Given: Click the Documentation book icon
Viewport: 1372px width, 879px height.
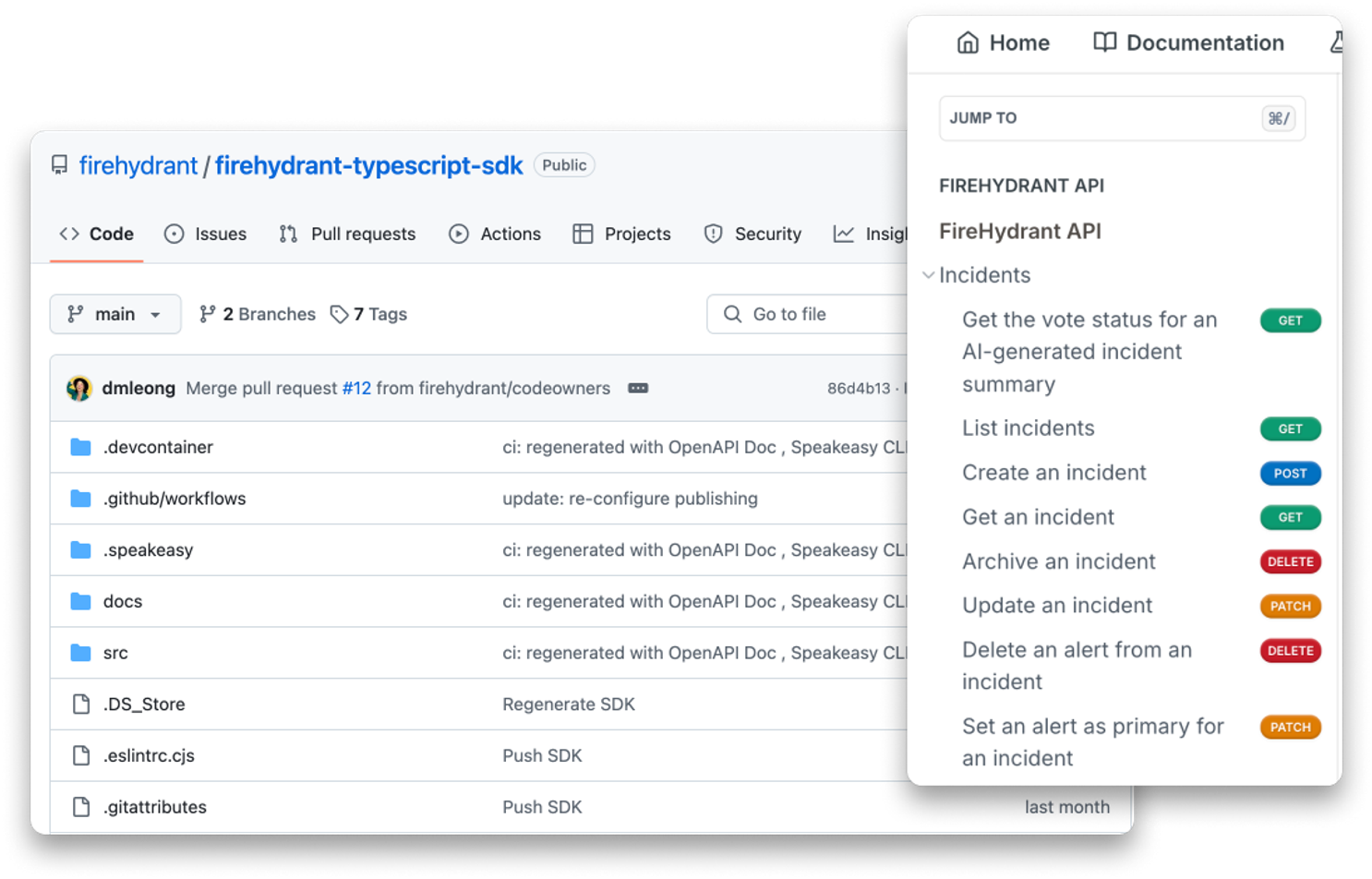Looking at the screenshot, I should pyautogui.click(x=1104, y=42).
